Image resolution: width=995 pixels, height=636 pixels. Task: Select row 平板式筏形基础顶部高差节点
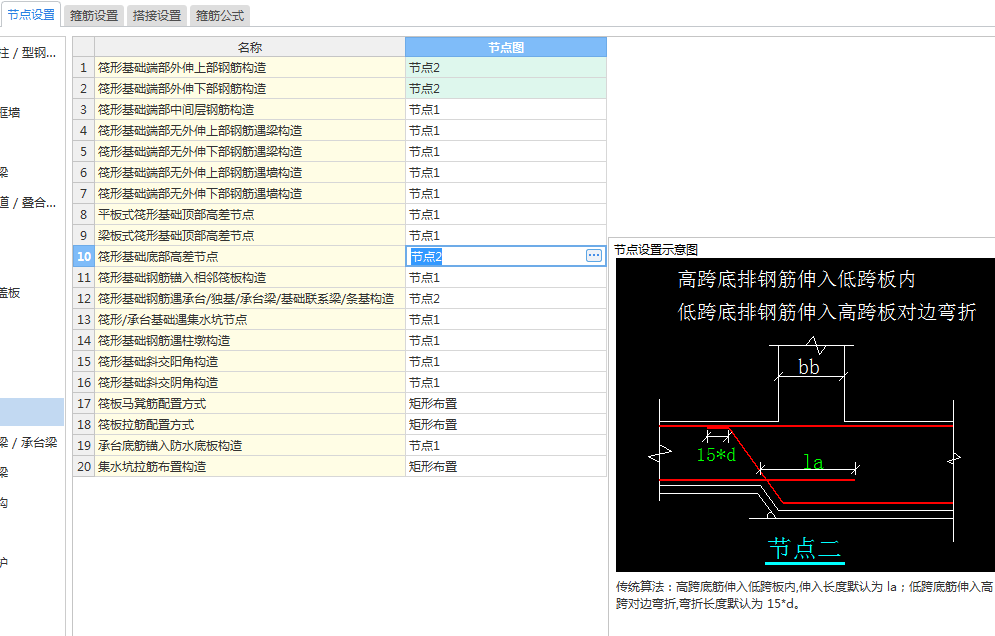tap(250, 215)
